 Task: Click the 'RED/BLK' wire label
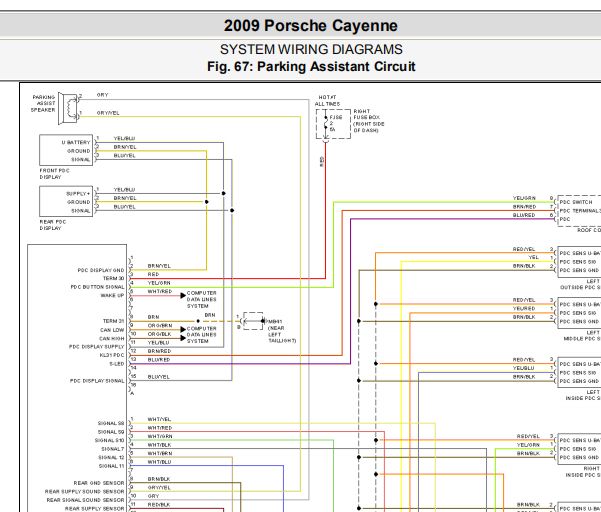click(x=159, y=505)
